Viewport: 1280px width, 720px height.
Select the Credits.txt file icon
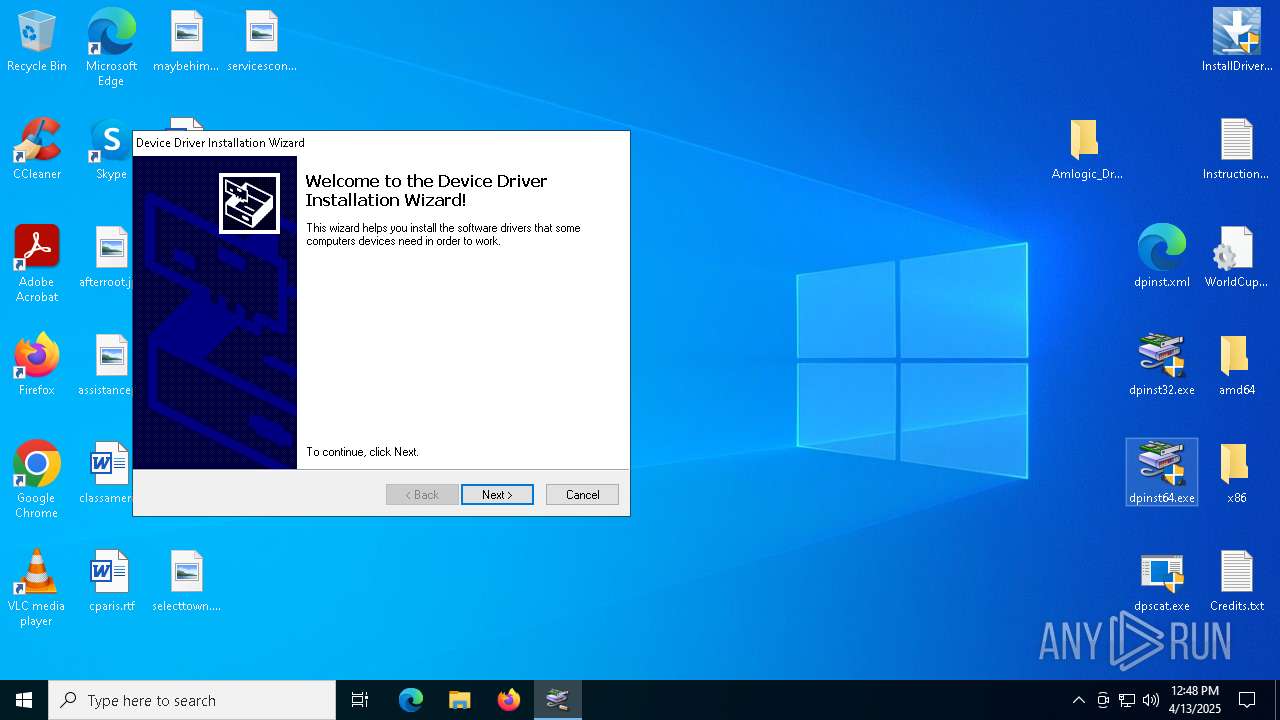click(x=1237, y=582)
